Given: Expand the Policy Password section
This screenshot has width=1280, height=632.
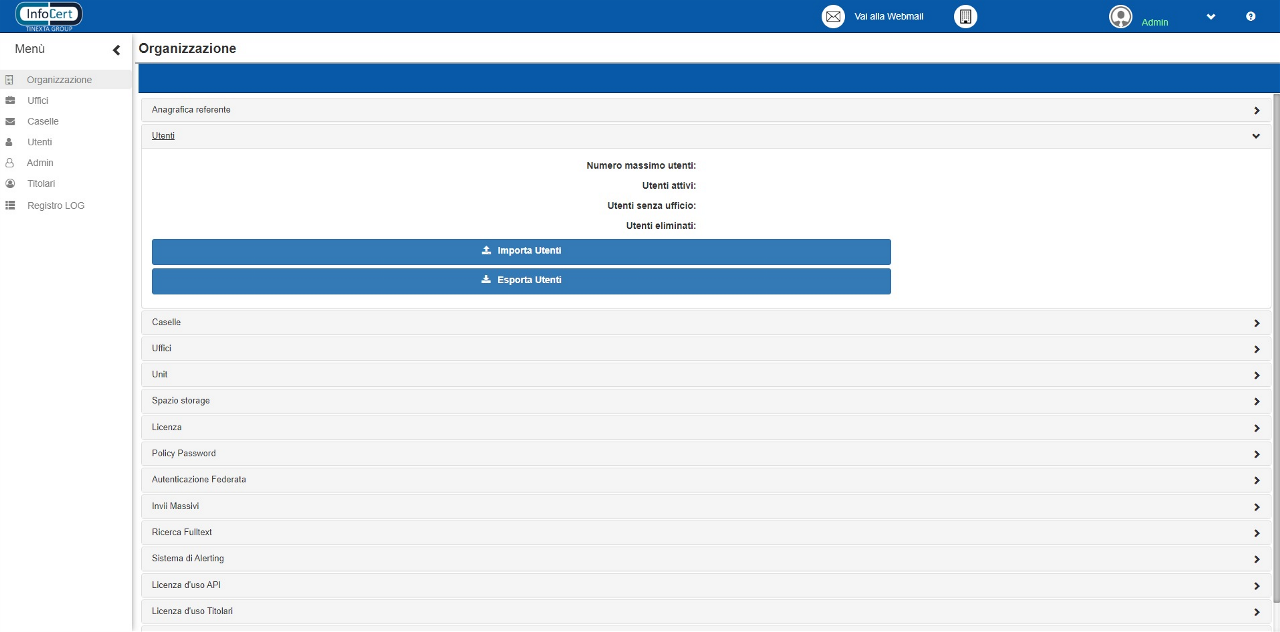Looking at the screenshot, I should 1256,454.
